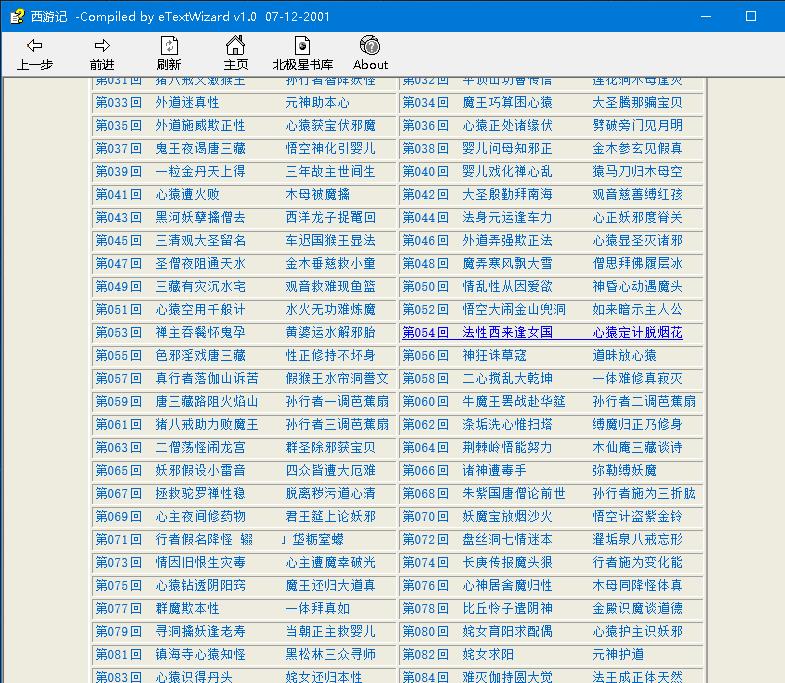Open chapter 第064回 荆棘岭悟能努力
785x683 pixels.
[x=542, y=448]
